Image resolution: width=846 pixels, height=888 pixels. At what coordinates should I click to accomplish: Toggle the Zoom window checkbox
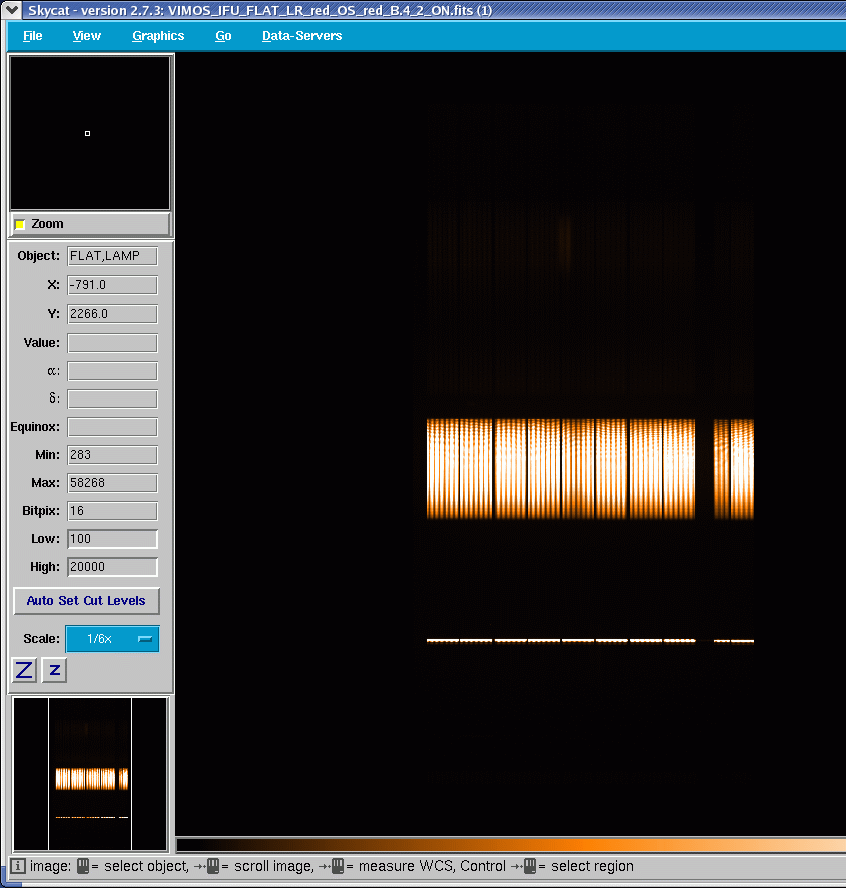[x=20, y=224]
